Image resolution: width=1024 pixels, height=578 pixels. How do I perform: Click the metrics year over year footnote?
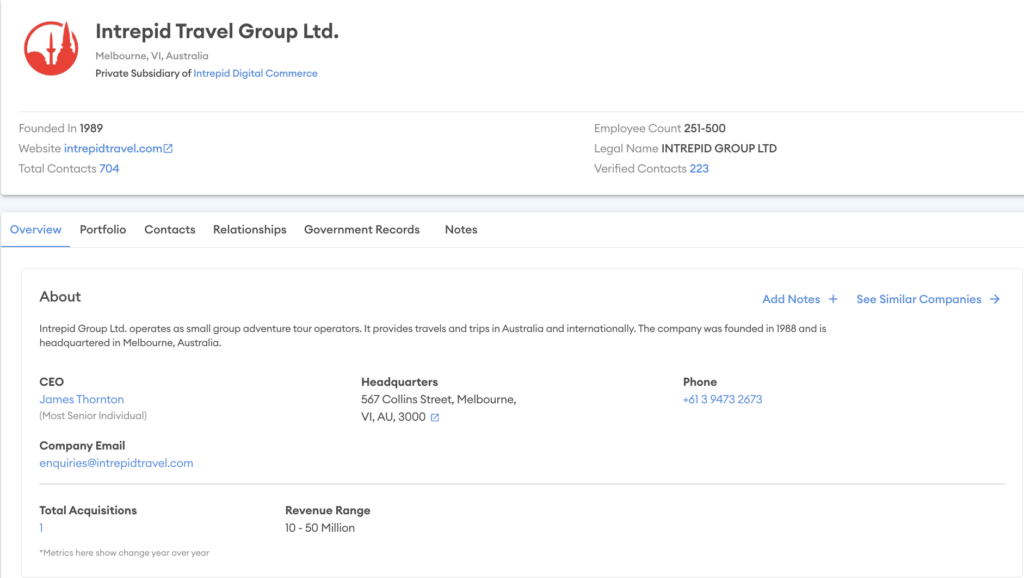click(124, 553)
